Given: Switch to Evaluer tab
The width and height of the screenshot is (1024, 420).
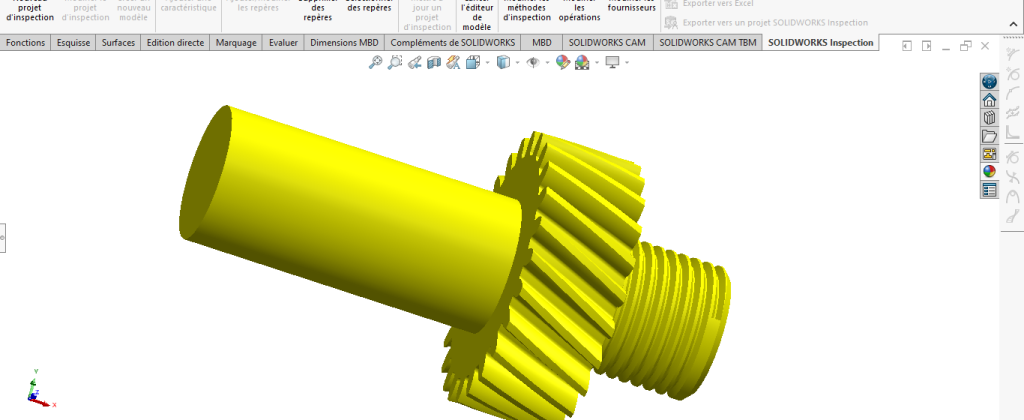Looking at the screenshot, I should tap(283, 42).
